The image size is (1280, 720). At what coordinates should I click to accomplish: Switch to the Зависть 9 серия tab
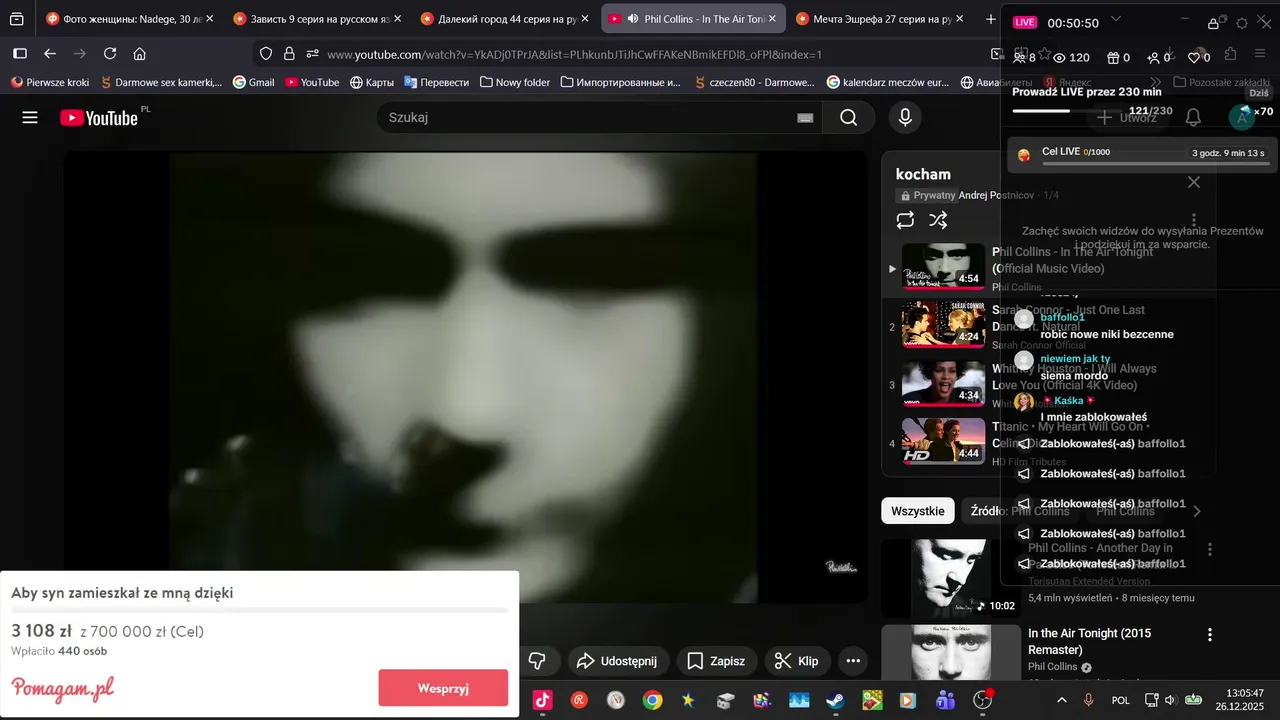coord(316,19)
